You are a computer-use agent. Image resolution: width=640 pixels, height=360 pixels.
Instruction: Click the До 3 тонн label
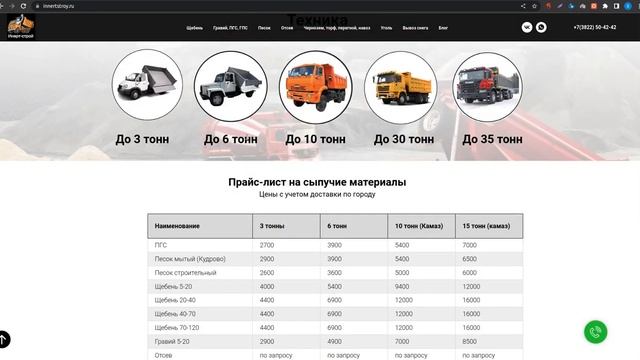pyautogui.click(x=142, y=139)
